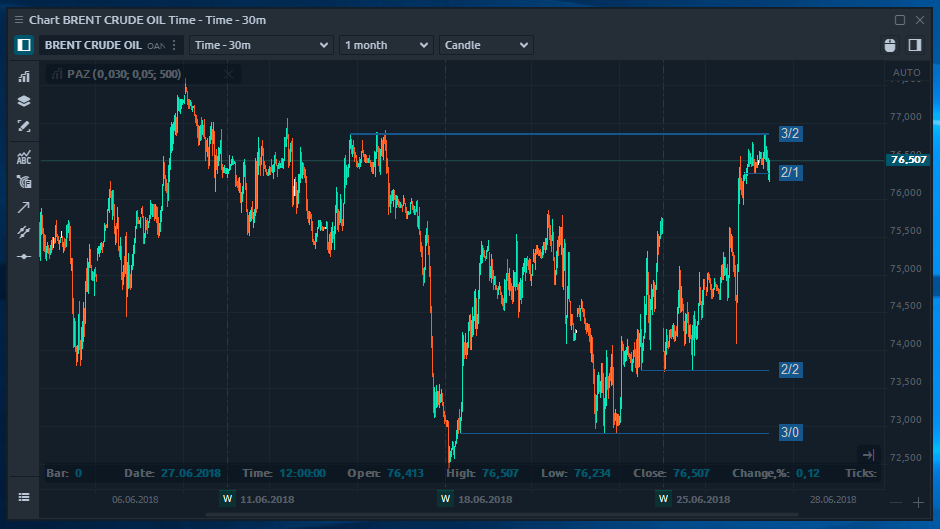Zoom in with the plus icon
940x529 pixels.
pos(918,503)
